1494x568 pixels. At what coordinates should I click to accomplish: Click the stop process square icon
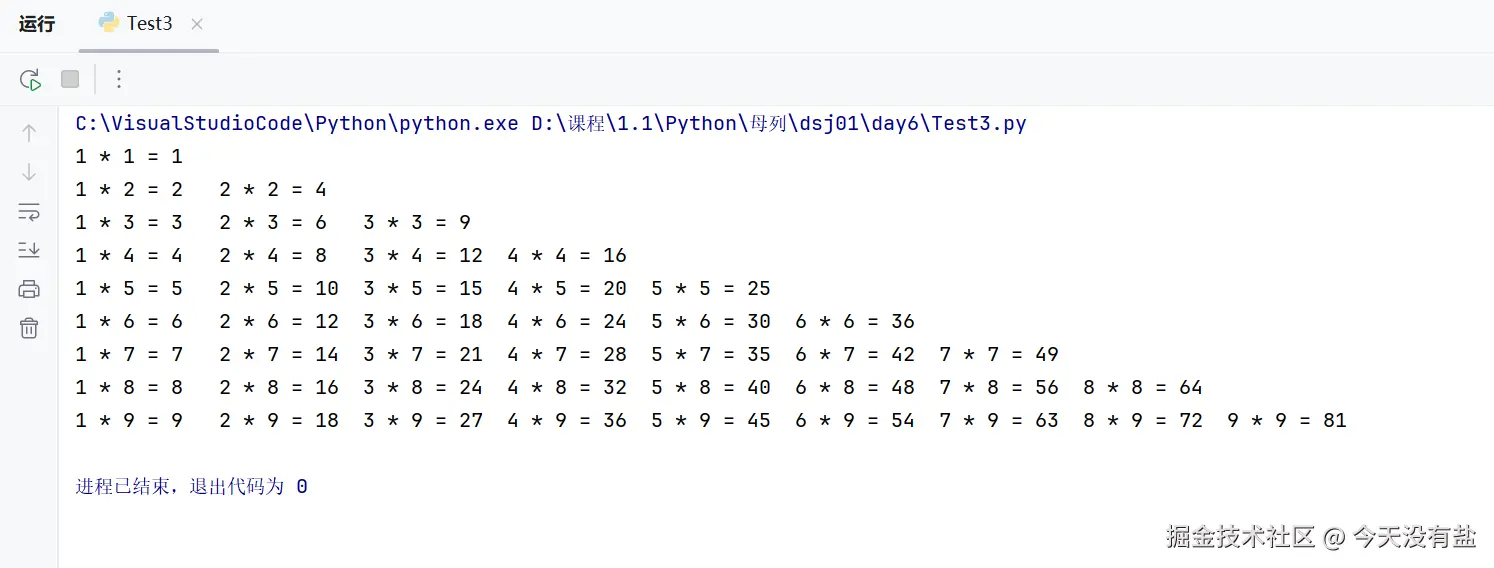click(70, 79)
